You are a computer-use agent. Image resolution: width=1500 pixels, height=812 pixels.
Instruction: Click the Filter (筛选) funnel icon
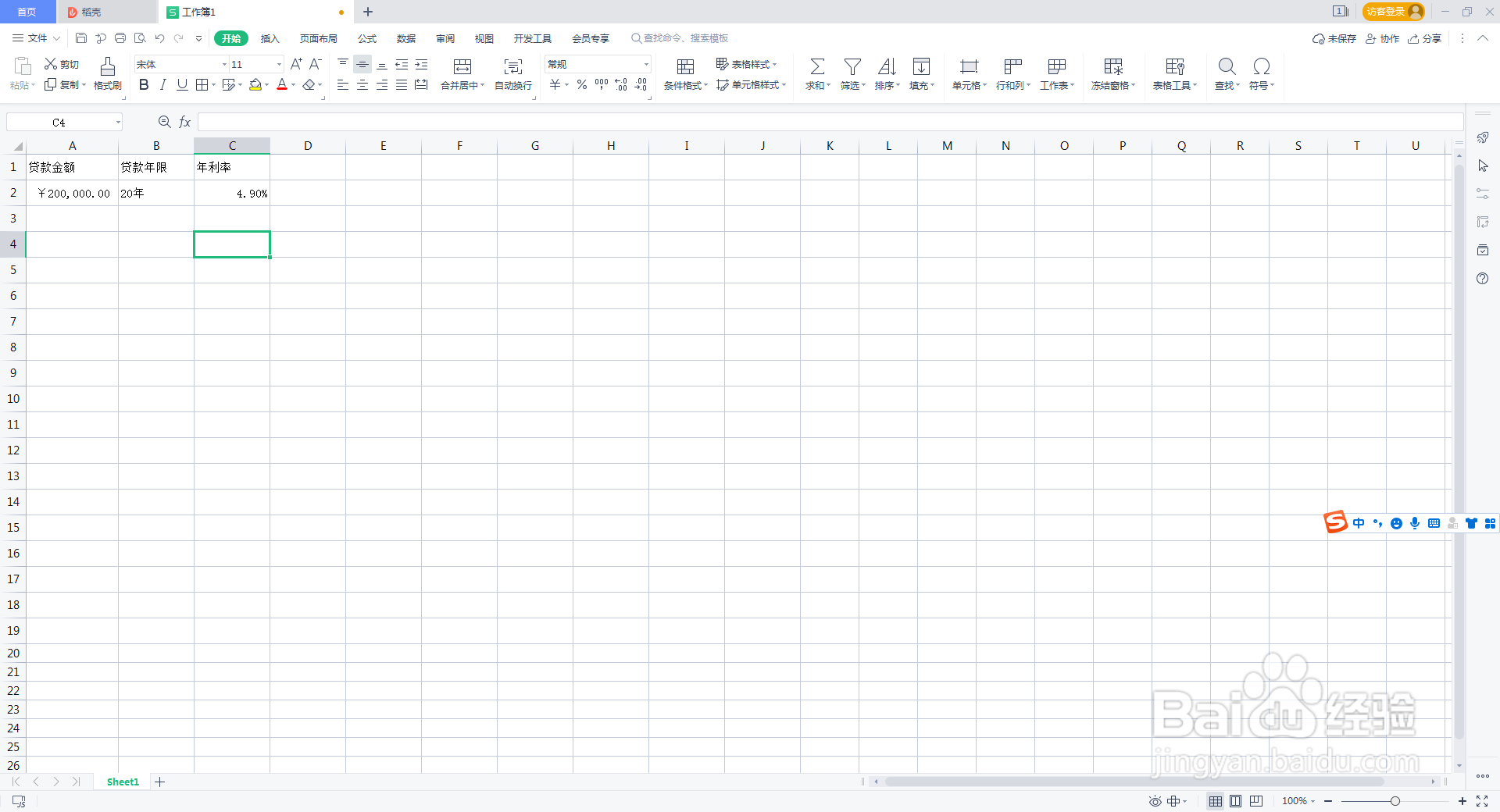852,66
